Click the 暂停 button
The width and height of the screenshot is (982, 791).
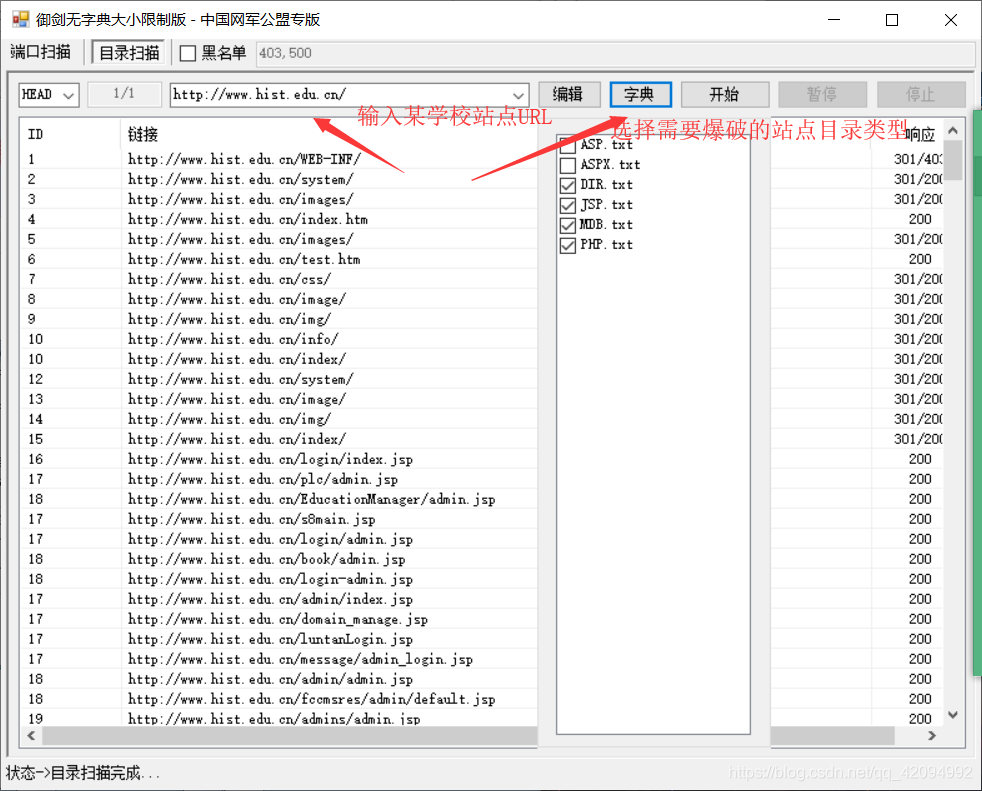[822, 95]
